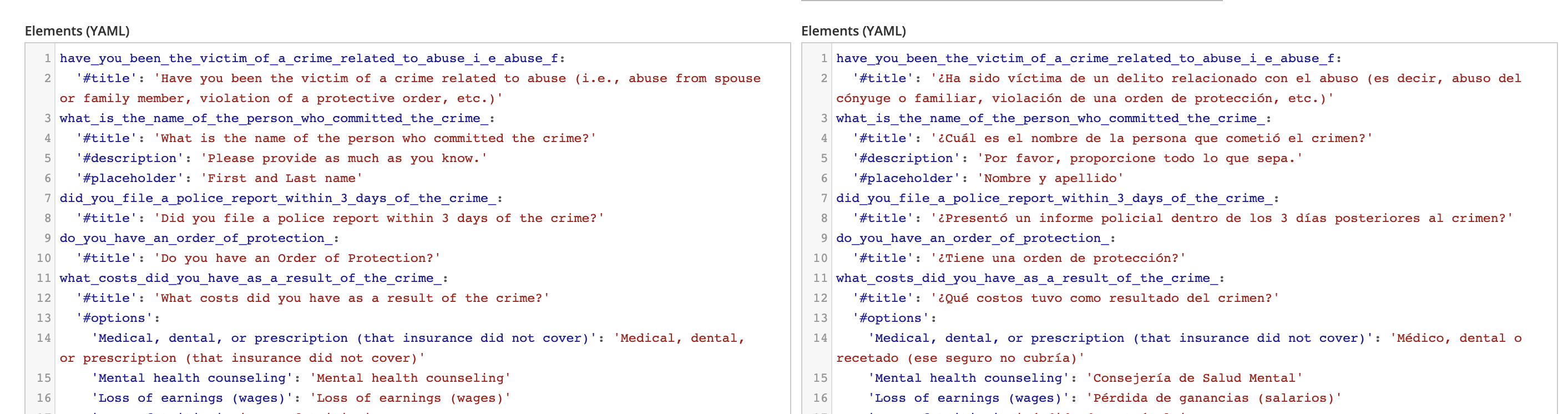
Task: Click 'What is the name of the person who committed the crime?'
Action: point(375,138)
